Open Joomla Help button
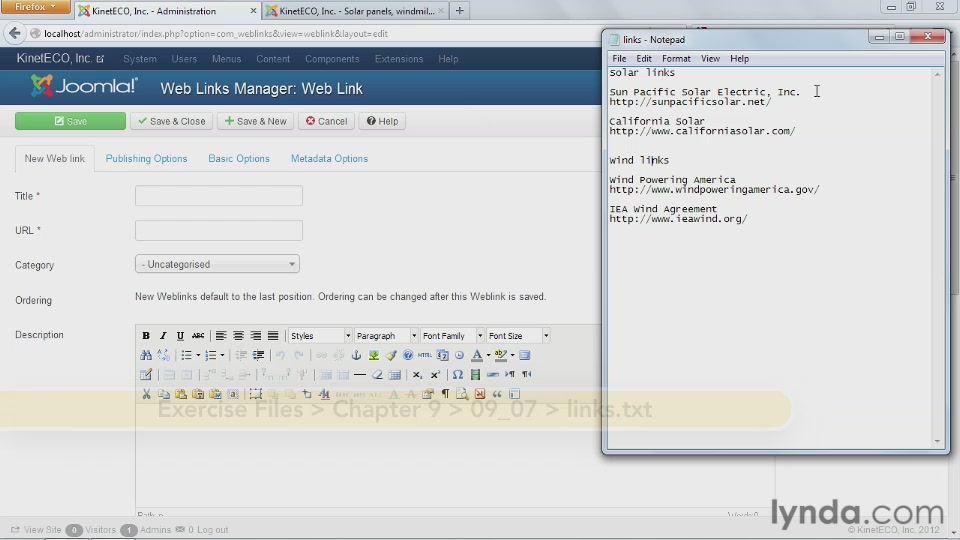The image size is (960, 540). (382, 121)
